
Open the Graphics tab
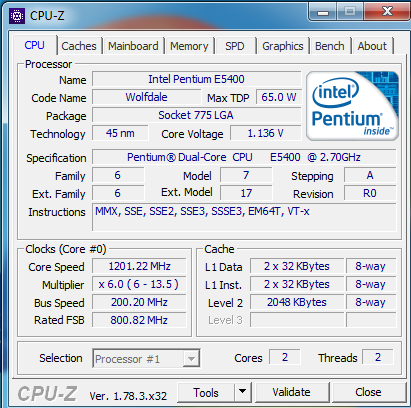click(283, 46)
